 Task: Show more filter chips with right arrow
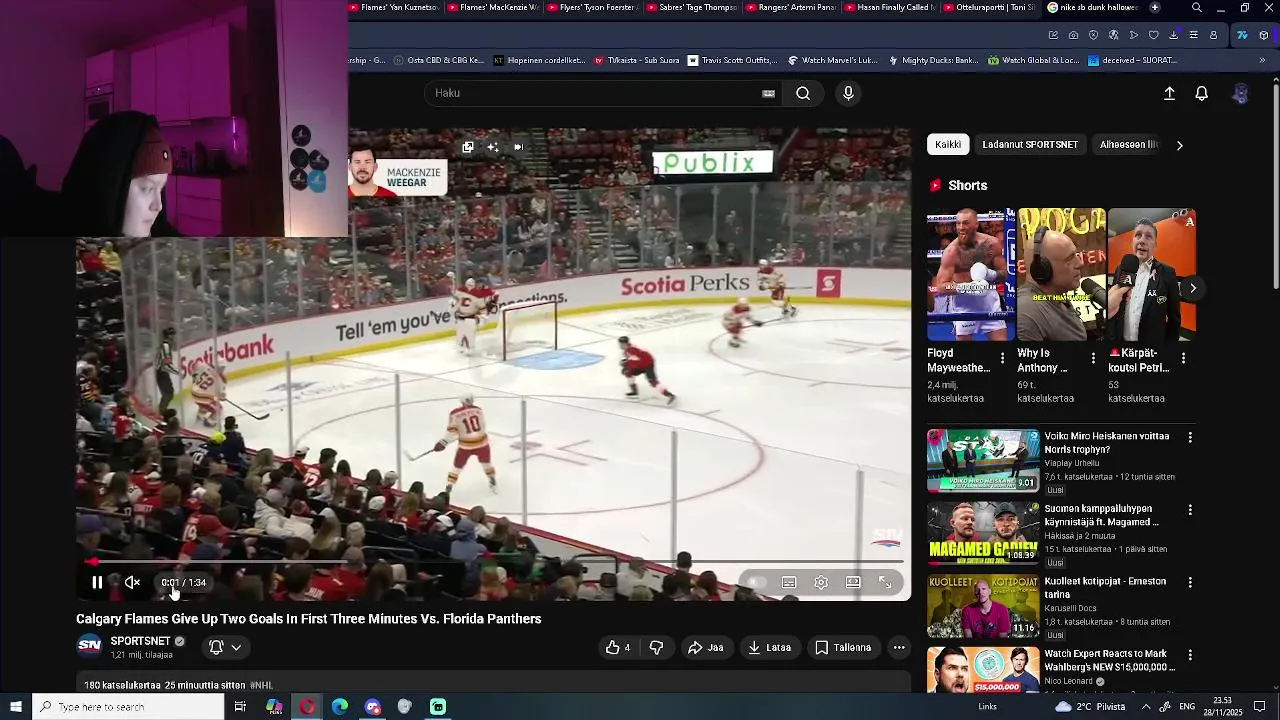click(x=1179, y=145)
